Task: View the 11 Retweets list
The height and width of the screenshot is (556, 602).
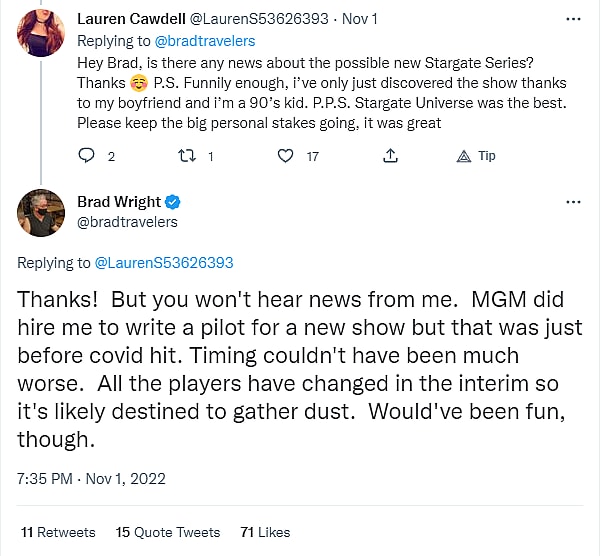Action: tap(58, 532)
